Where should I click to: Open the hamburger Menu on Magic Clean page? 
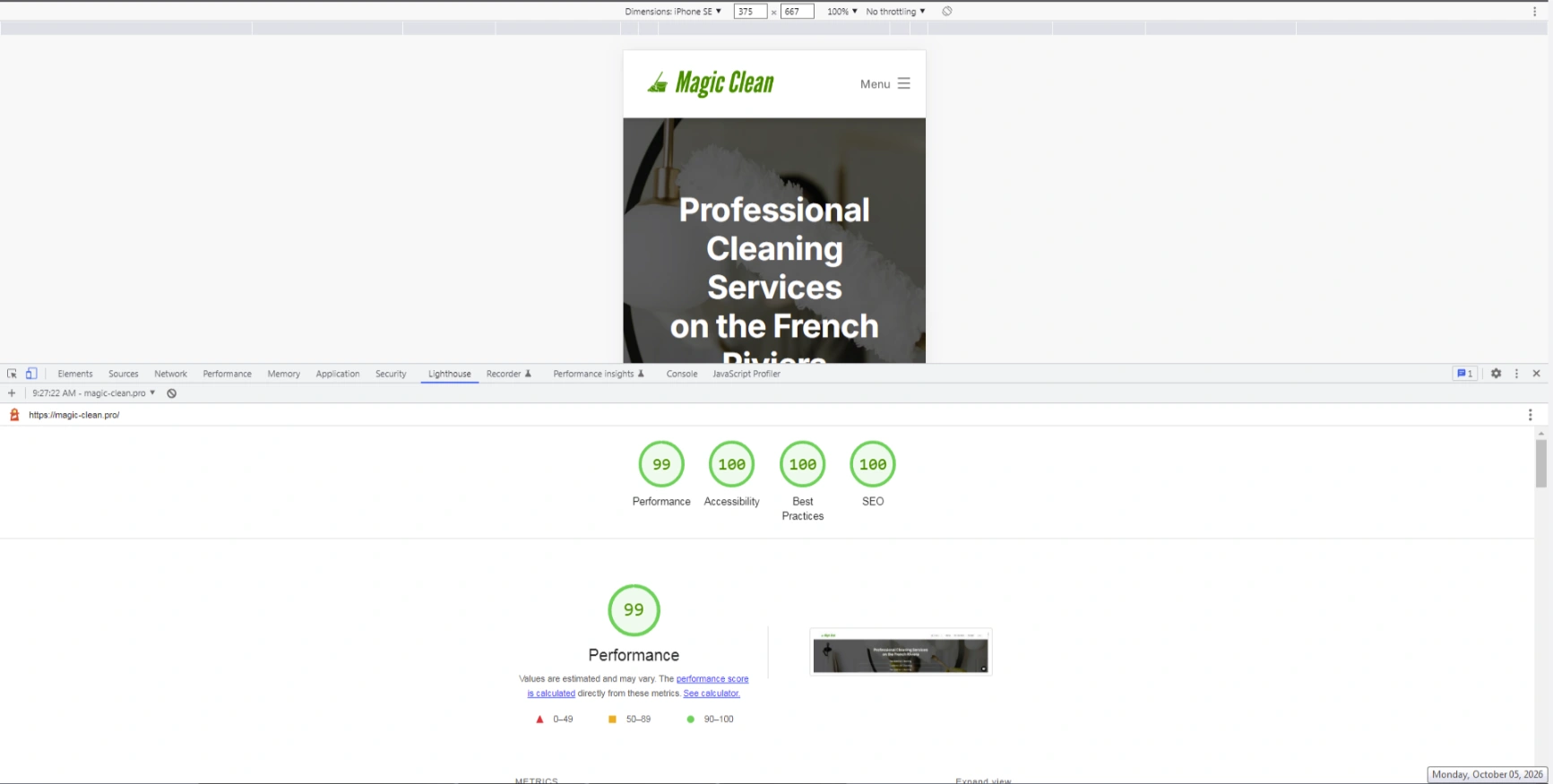tap(885, 83)
